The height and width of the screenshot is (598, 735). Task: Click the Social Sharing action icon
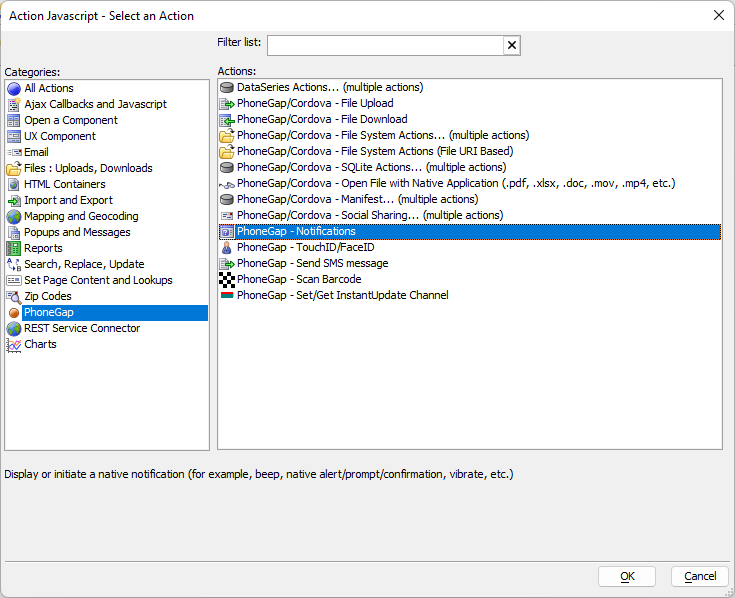pos(227,216)
